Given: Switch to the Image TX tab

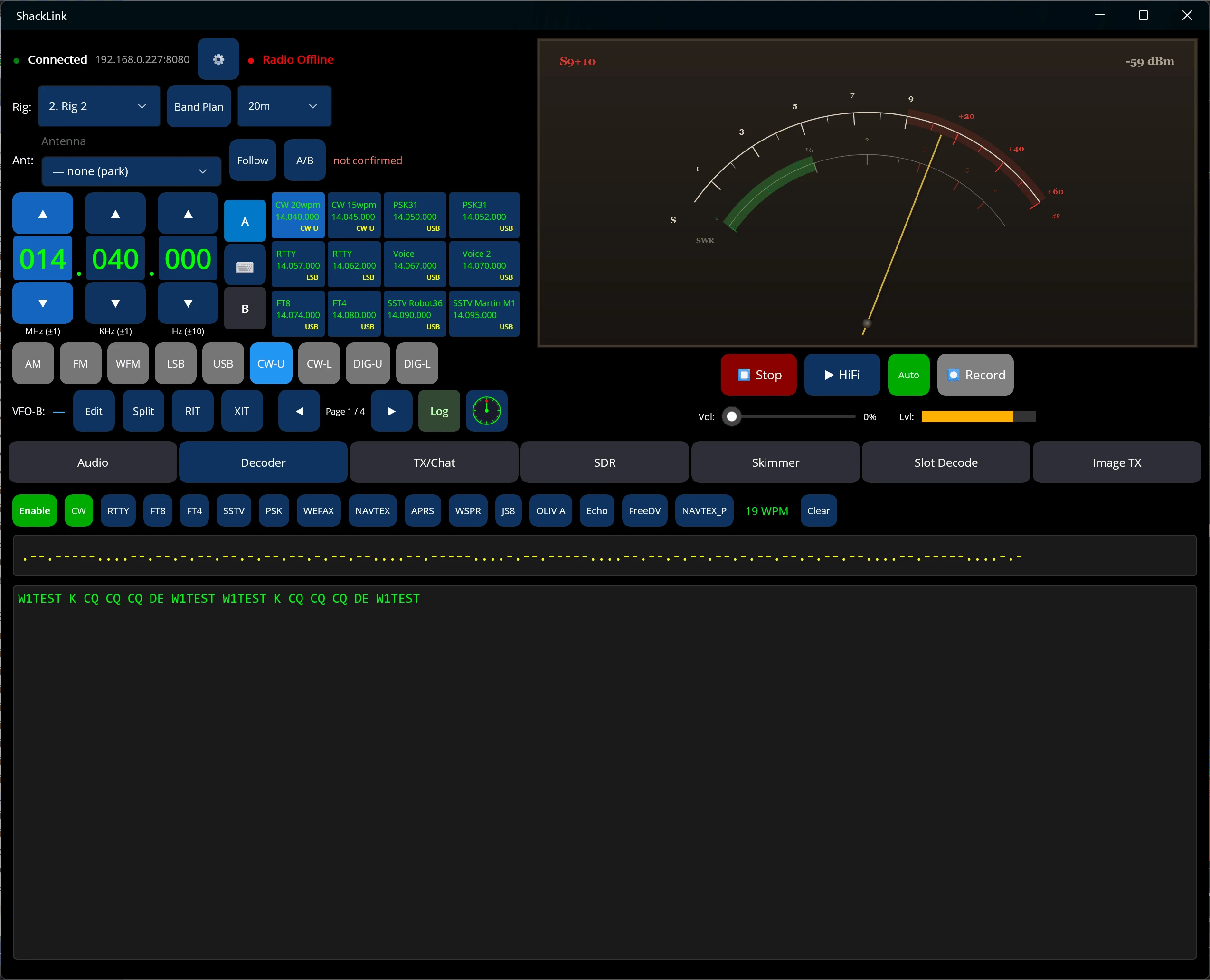Looking at the screenshot, I should (x=1117, y=462).
